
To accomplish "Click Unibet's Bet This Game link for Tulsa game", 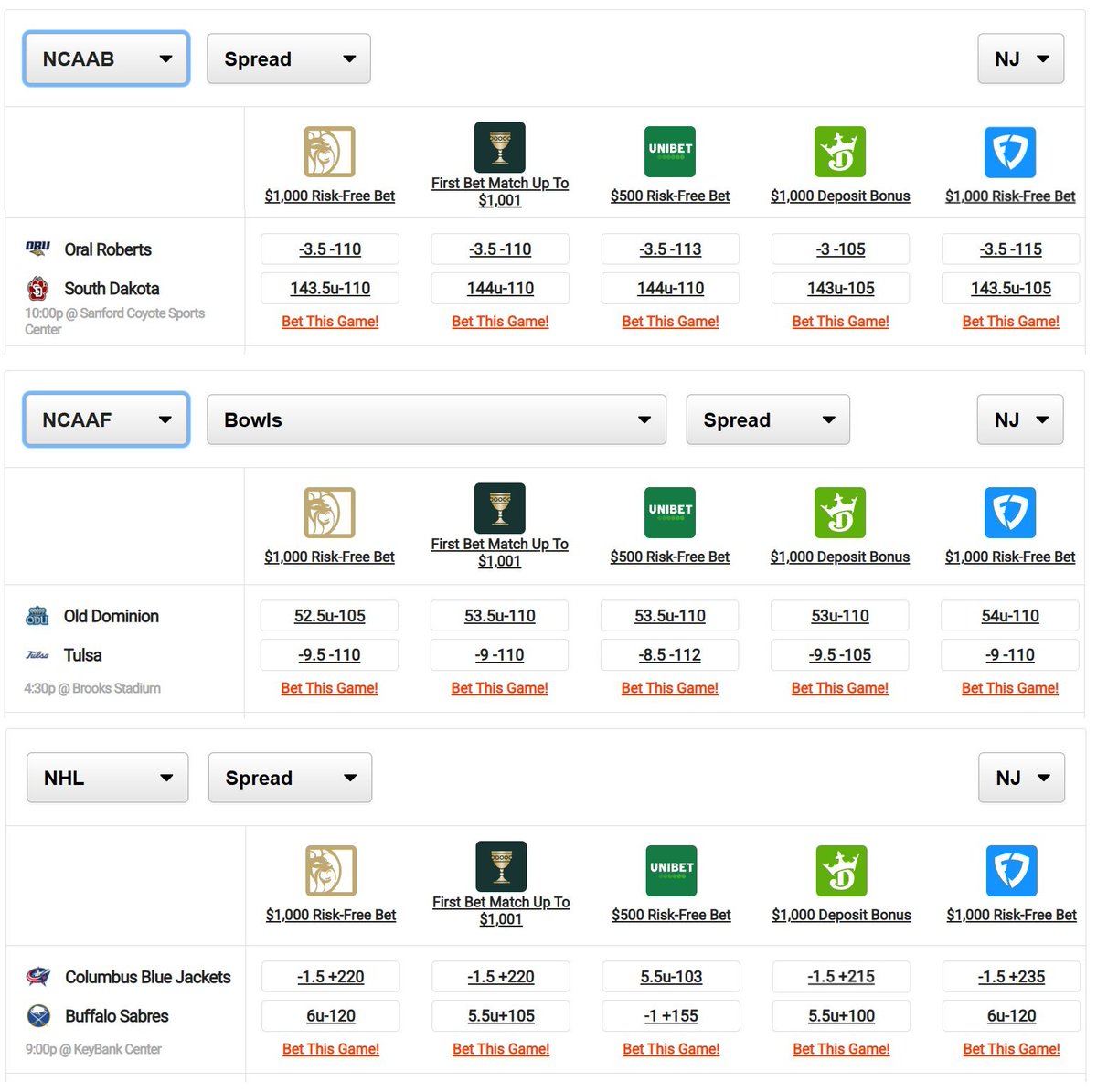I will [x=670, y=688].
